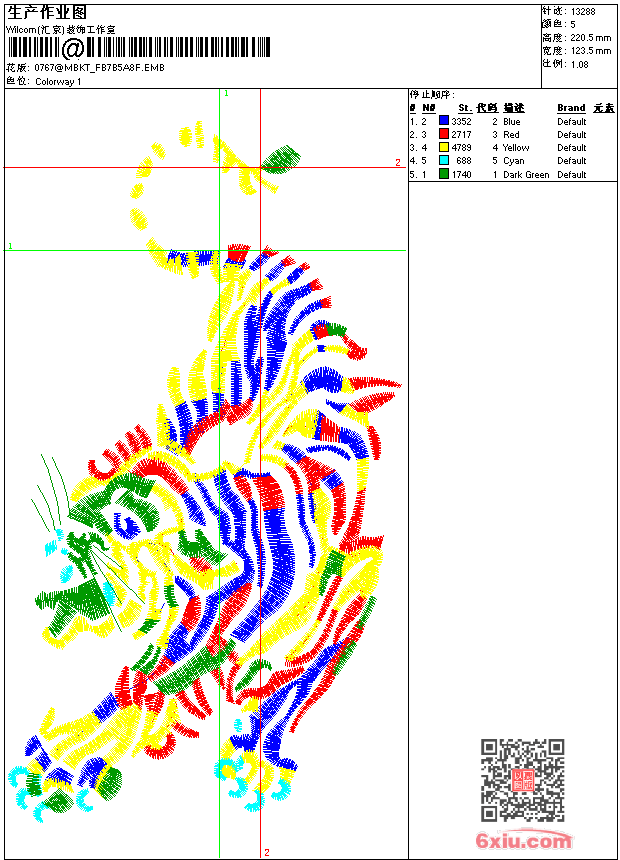Click the N# column header
Screen dimensions: 620x860
tap(429, 108)
